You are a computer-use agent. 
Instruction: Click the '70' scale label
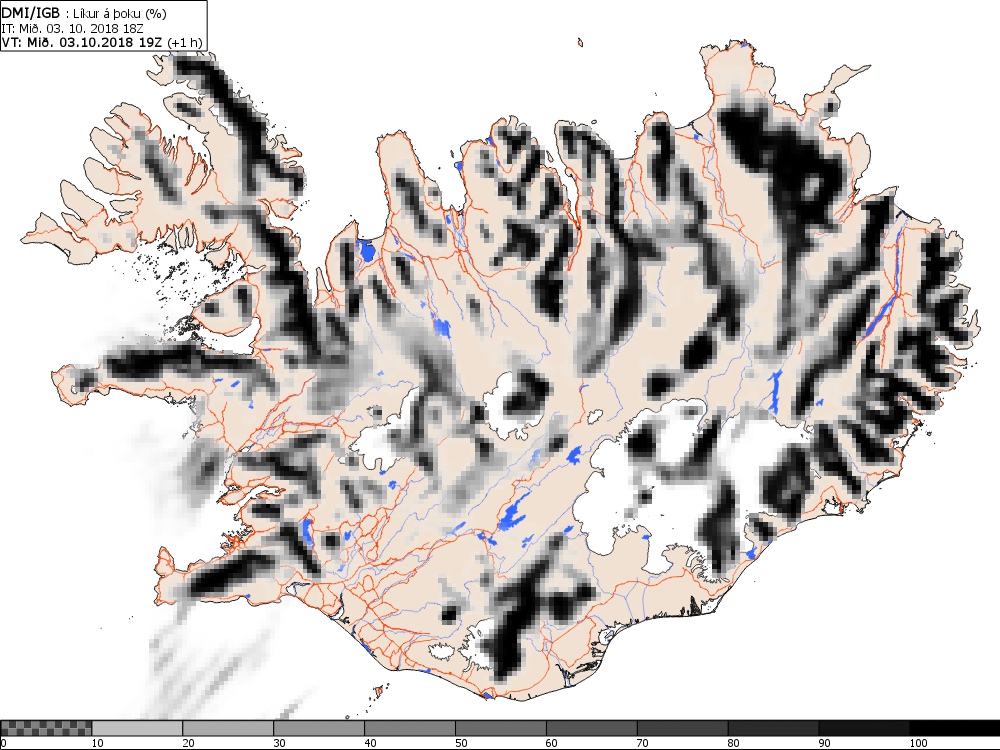coord(643,743)
